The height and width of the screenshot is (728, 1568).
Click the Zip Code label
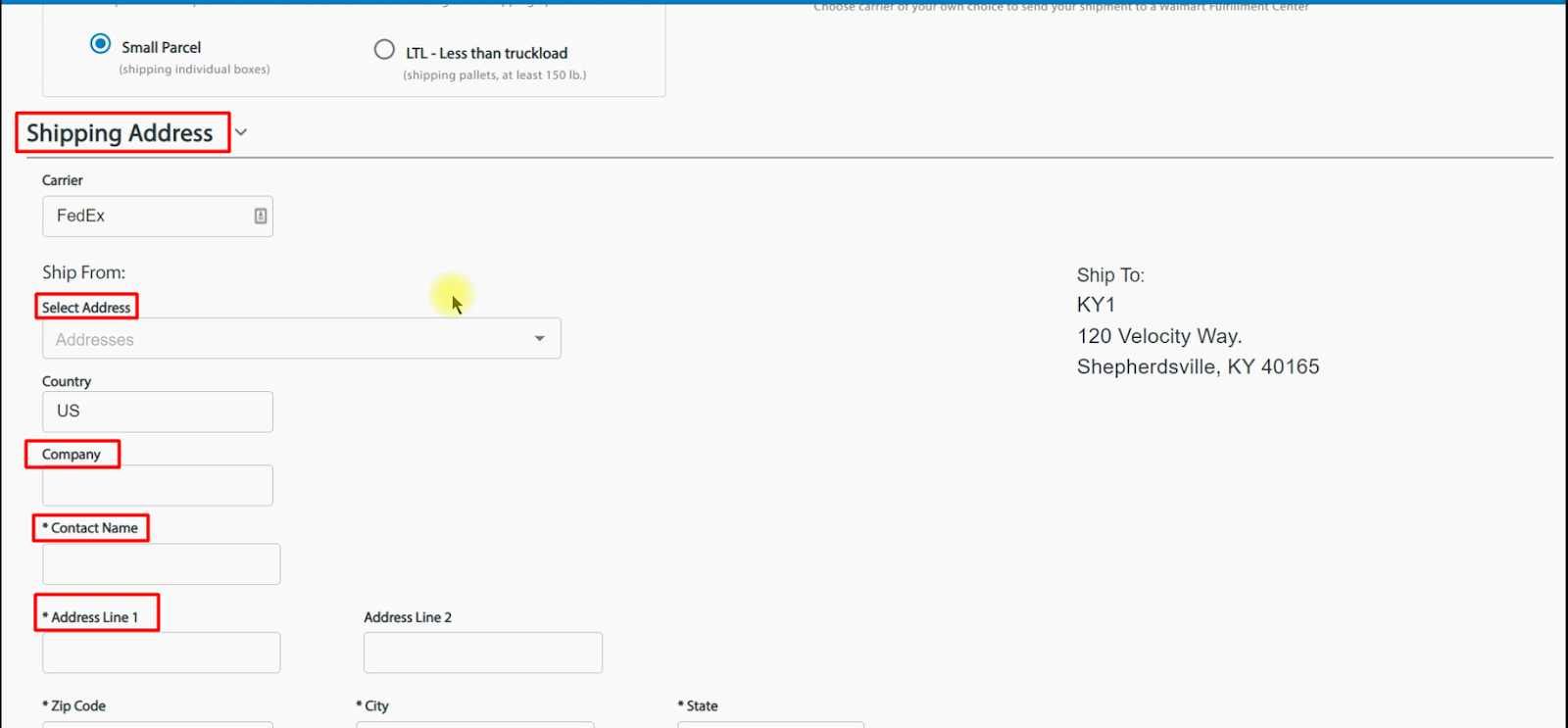coord(73,705)
